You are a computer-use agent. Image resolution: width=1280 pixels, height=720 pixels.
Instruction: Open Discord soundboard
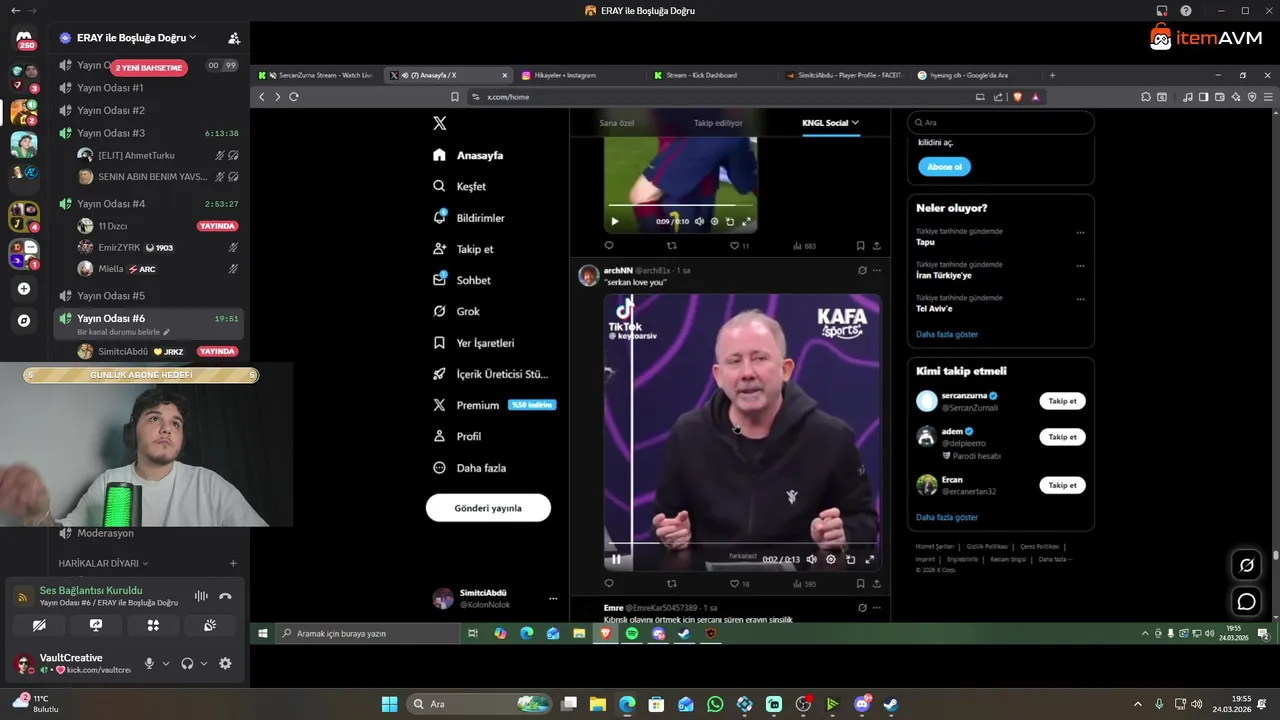click(210, 625)
